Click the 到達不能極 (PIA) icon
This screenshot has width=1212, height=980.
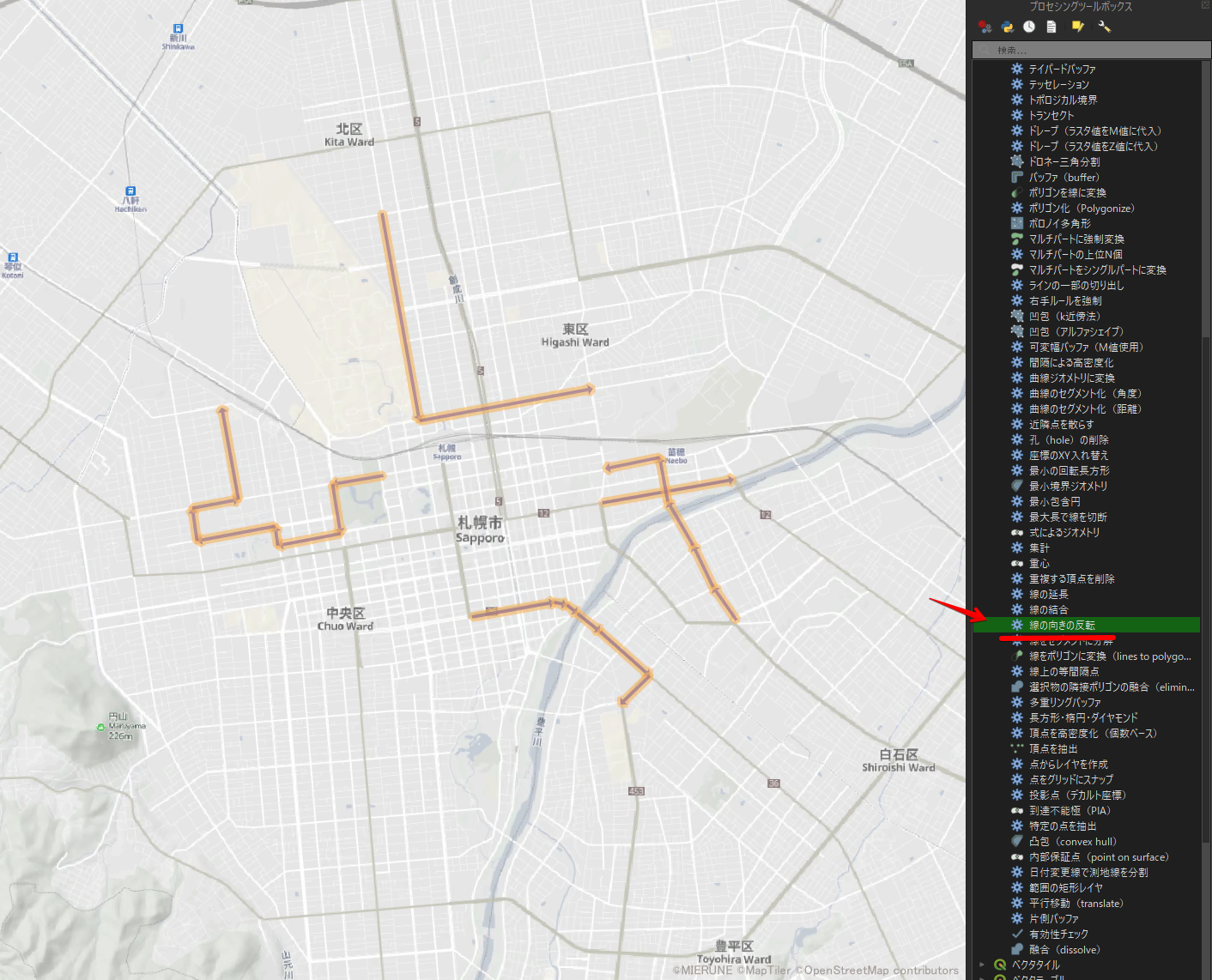pyautogui.click(x=1017, y=811)
